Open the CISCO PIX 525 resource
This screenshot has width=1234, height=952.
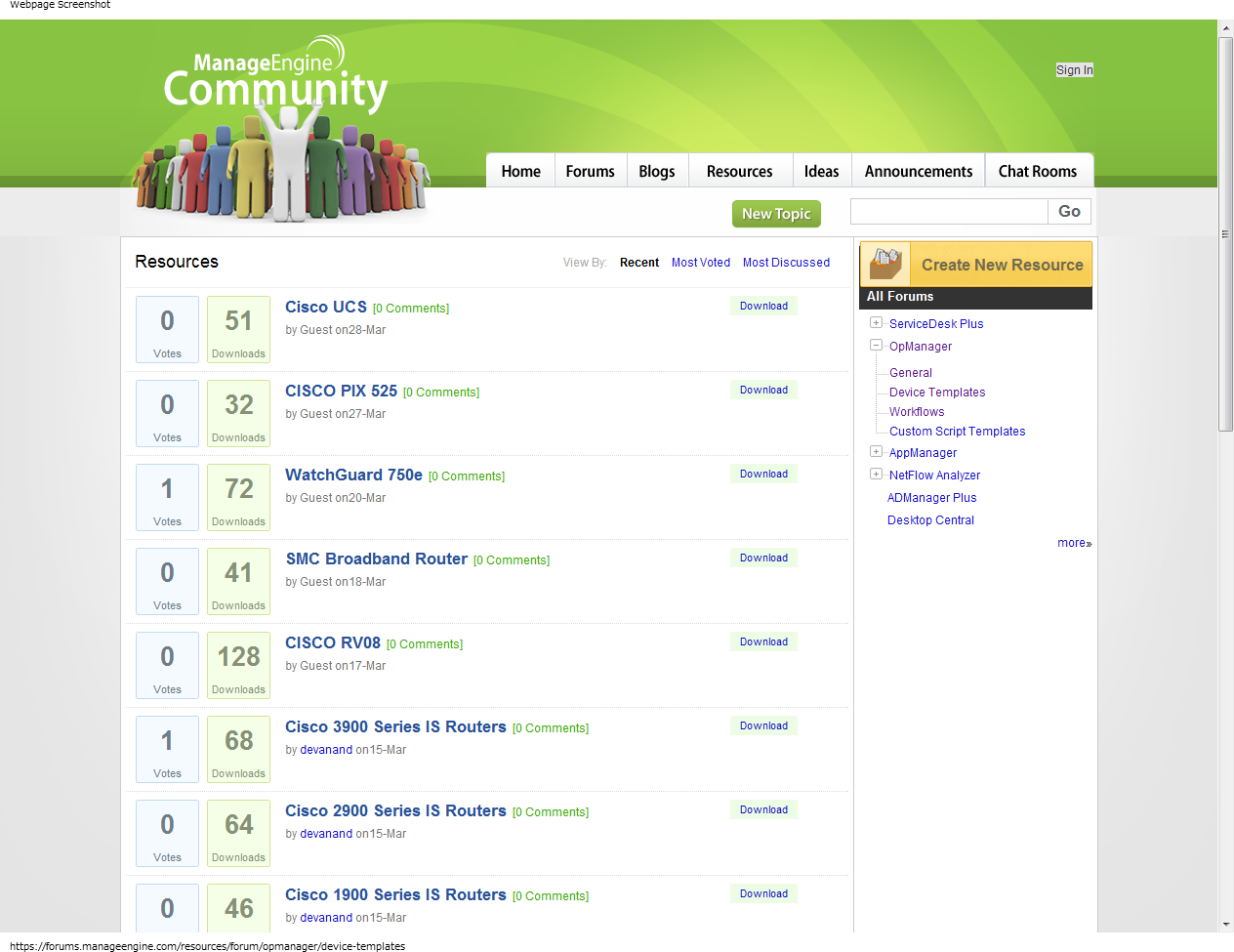click(x=341, y=391)
